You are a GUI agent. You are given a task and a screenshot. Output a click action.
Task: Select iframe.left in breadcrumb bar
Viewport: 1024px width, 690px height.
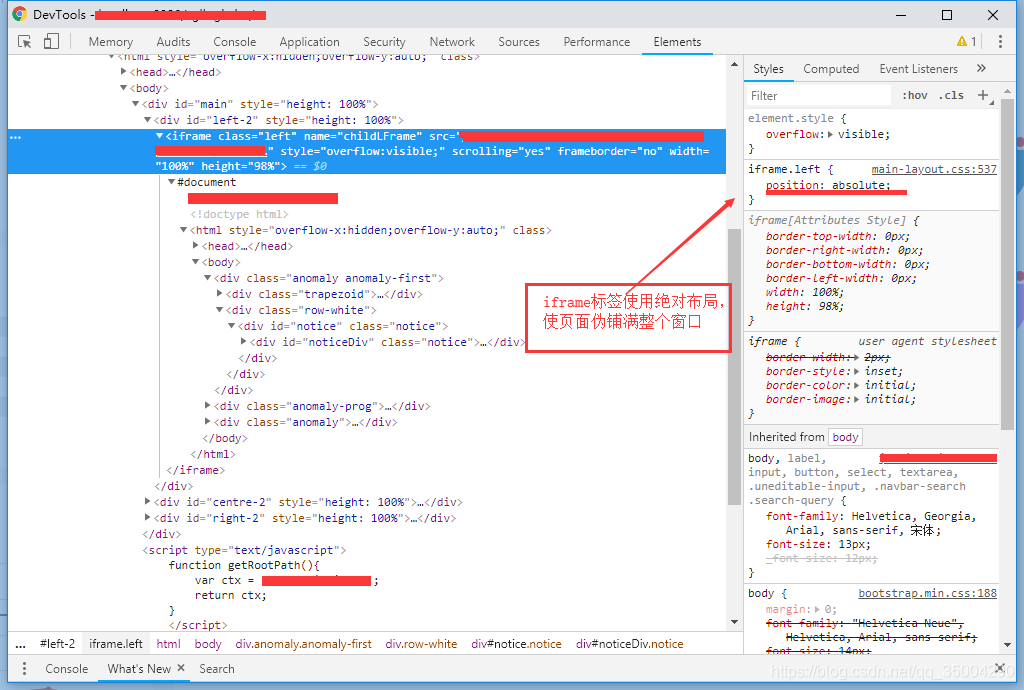[x=116, y=644]
